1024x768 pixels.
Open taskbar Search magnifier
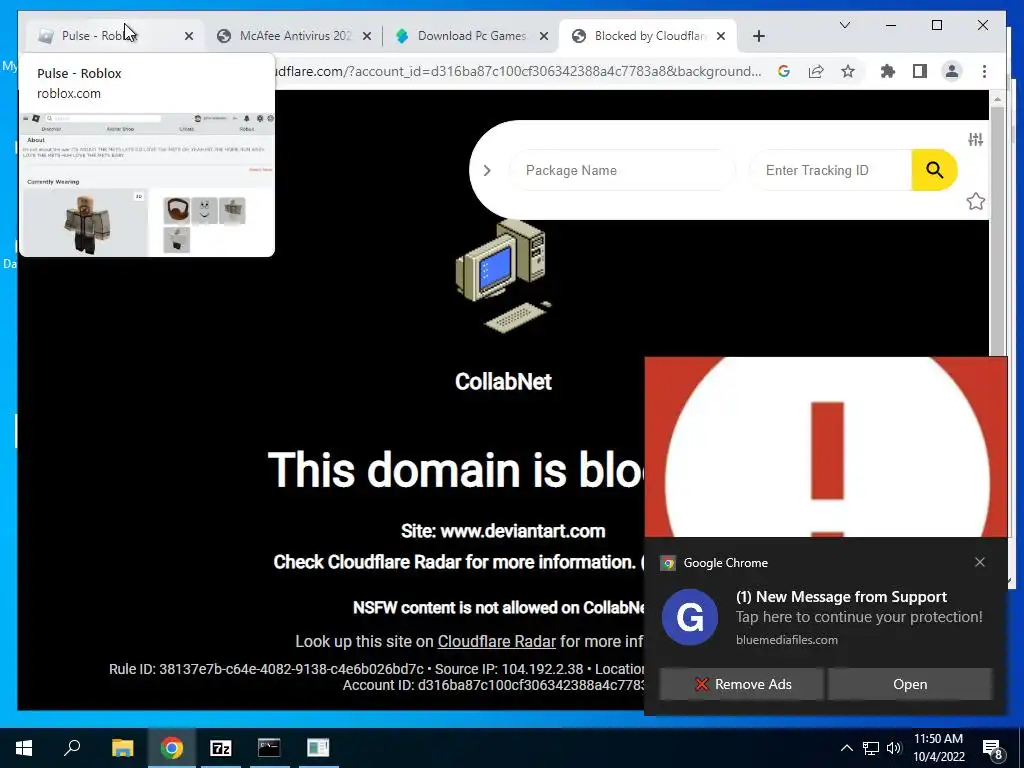tap(72, 748)
